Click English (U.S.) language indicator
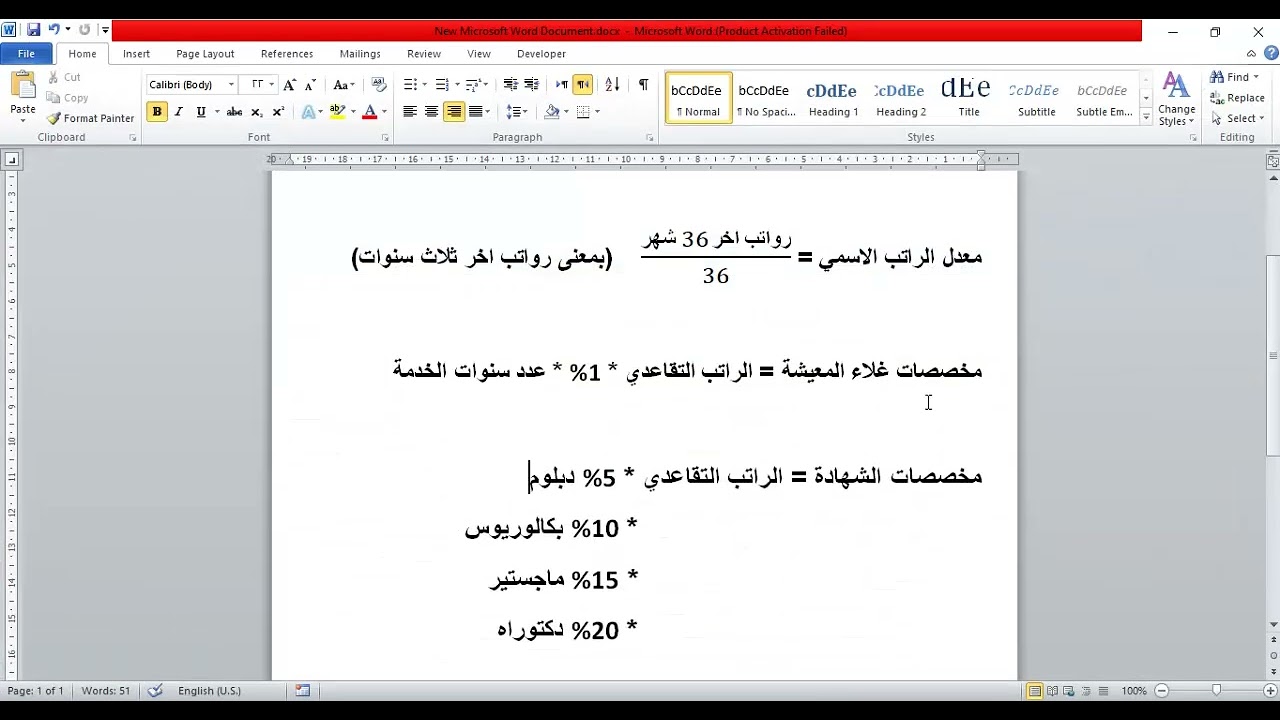This screenshot has width=1280, height=720. coord(209,691)
